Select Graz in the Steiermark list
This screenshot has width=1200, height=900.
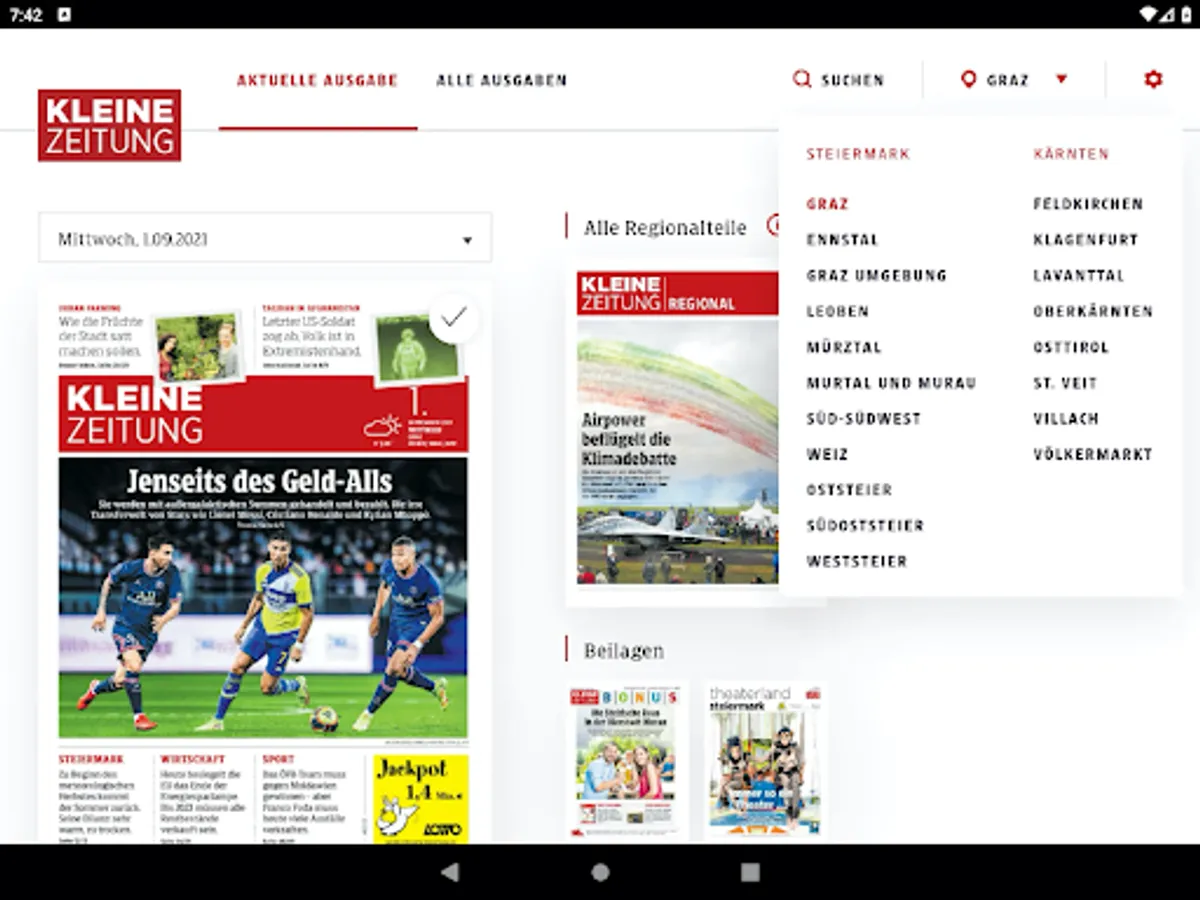[828, 204]
